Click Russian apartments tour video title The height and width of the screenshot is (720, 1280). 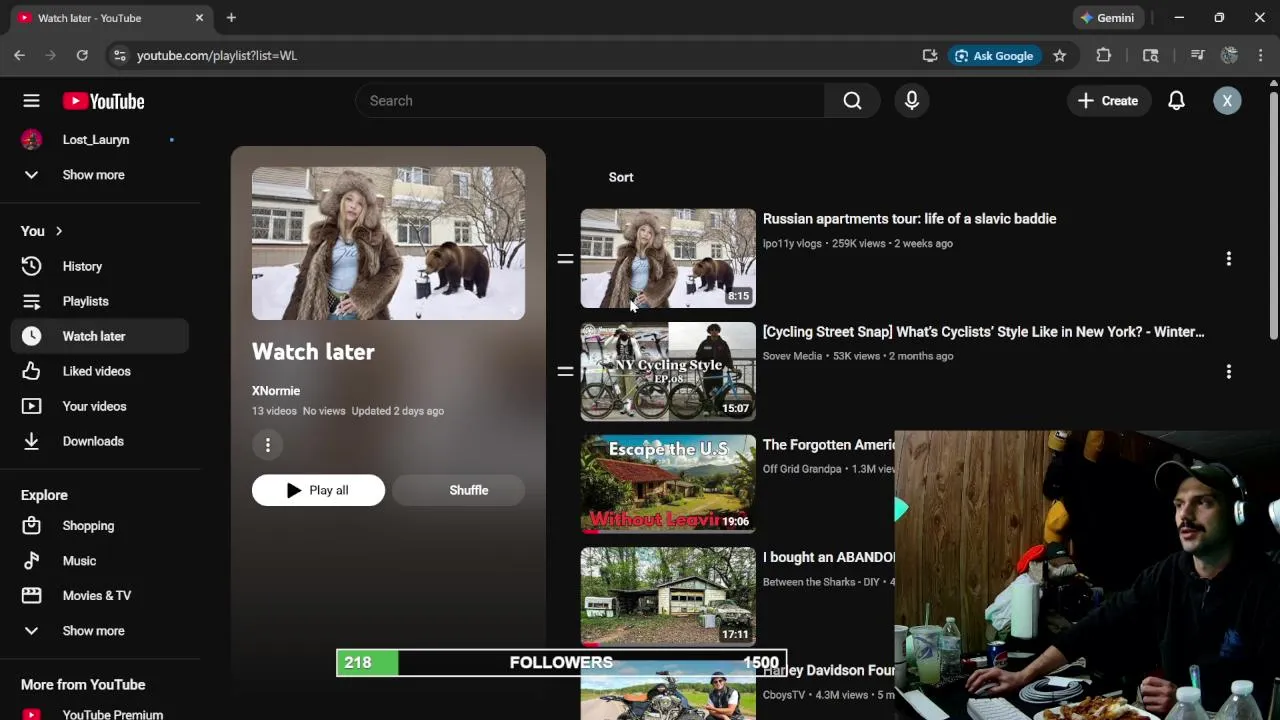909,219
